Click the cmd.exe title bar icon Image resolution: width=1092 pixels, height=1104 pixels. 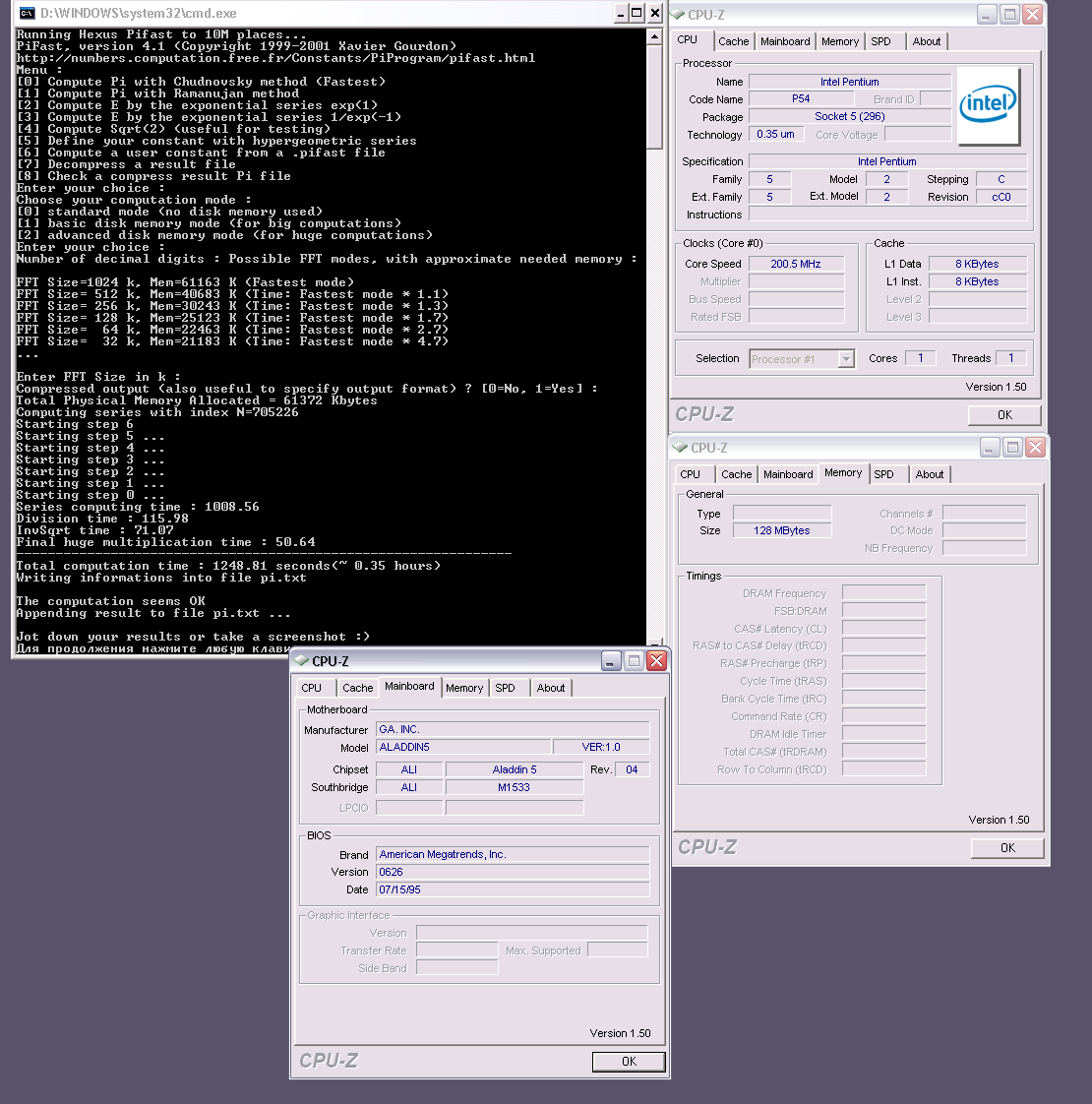click(x=27, y=13)
